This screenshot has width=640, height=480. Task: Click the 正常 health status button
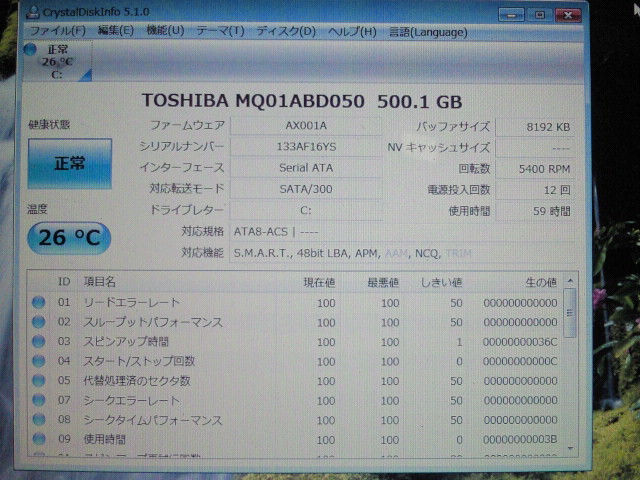(70, 164)
